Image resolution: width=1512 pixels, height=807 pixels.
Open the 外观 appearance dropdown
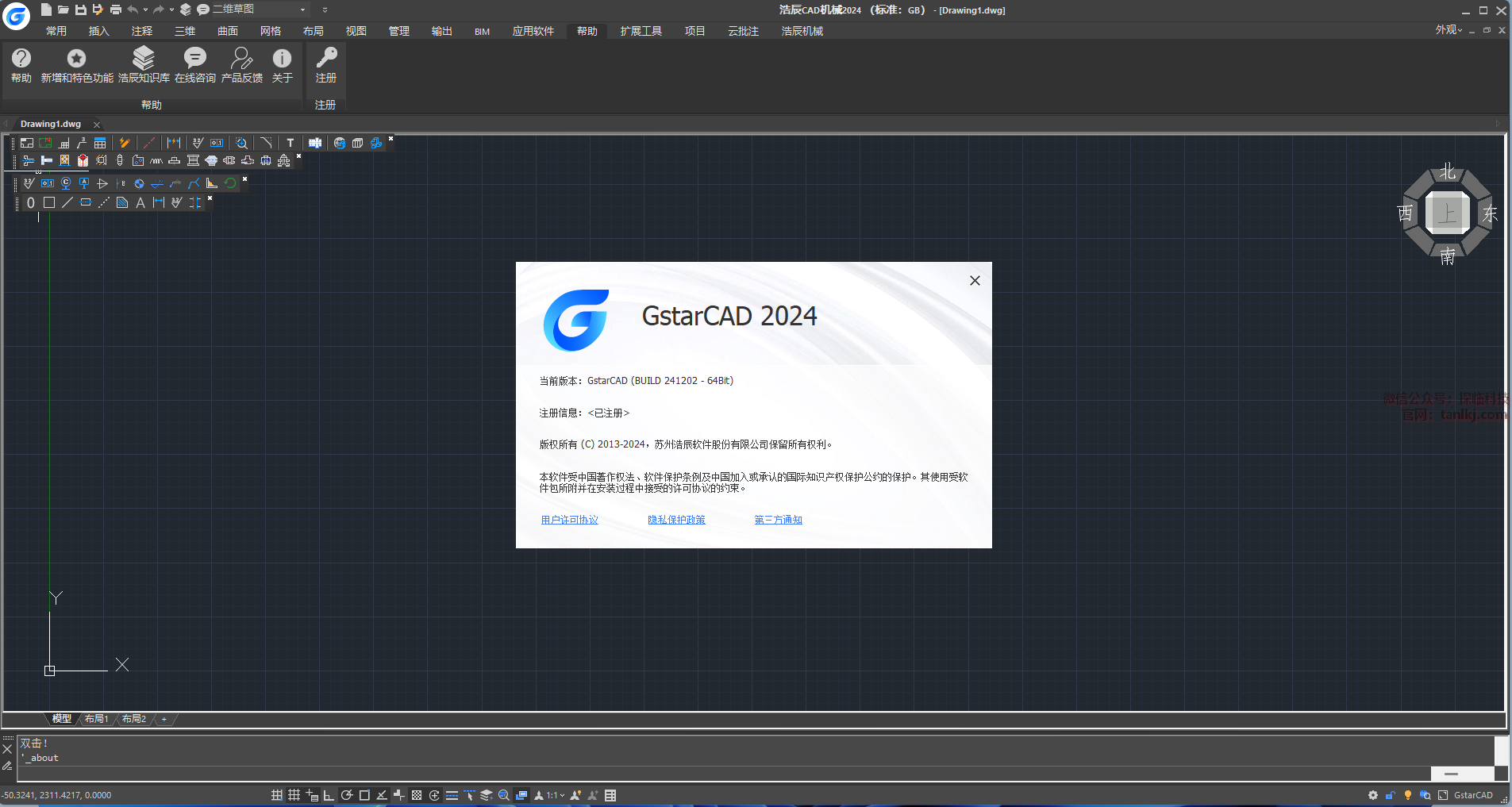point(1449,30)
